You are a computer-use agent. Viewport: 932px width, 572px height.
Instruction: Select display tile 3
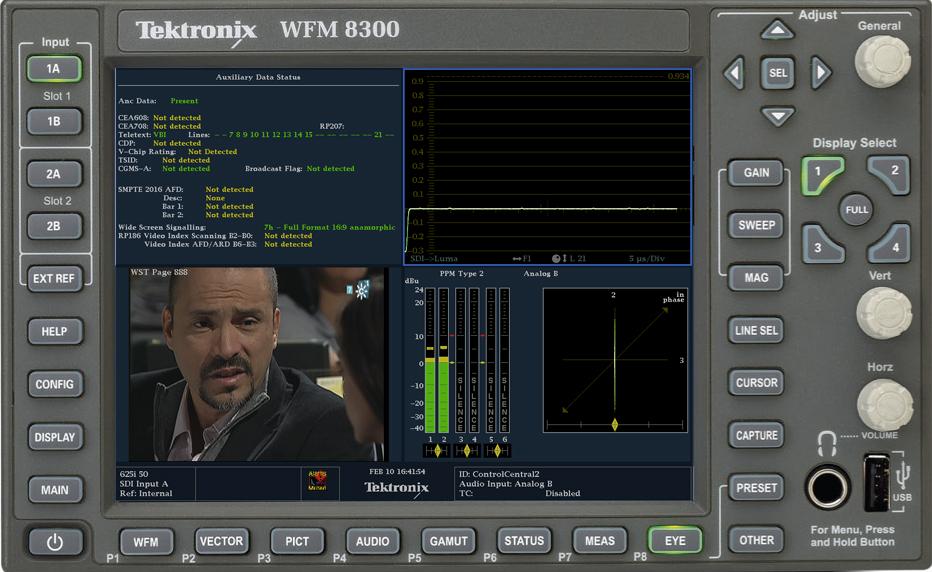(x=822, y=244)
